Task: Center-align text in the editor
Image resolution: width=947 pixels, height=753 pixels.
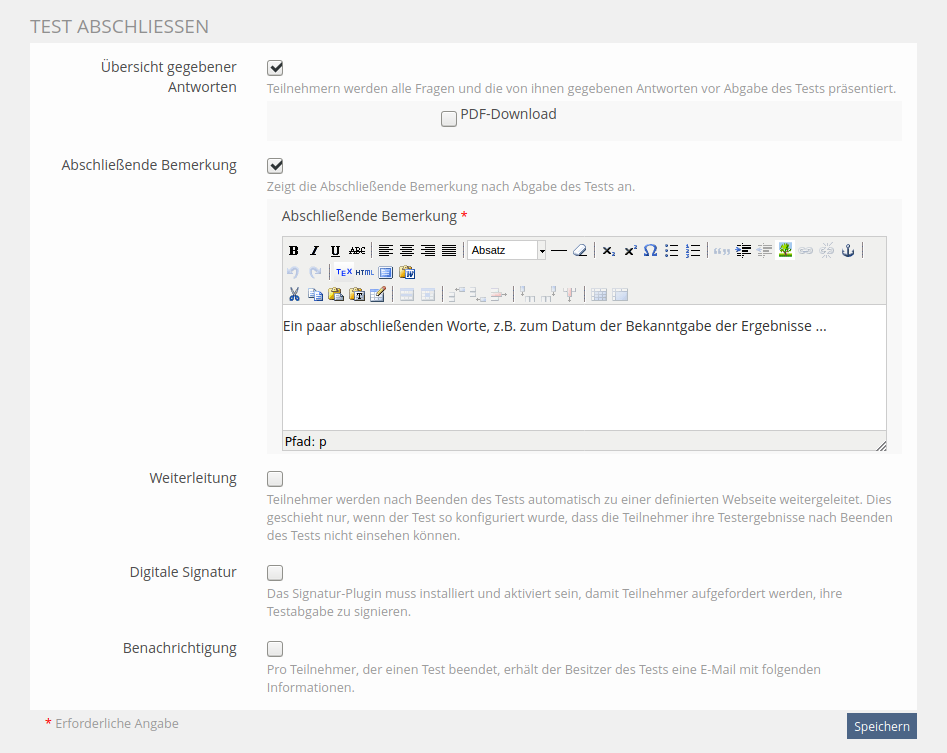Action: click(407, 251)
